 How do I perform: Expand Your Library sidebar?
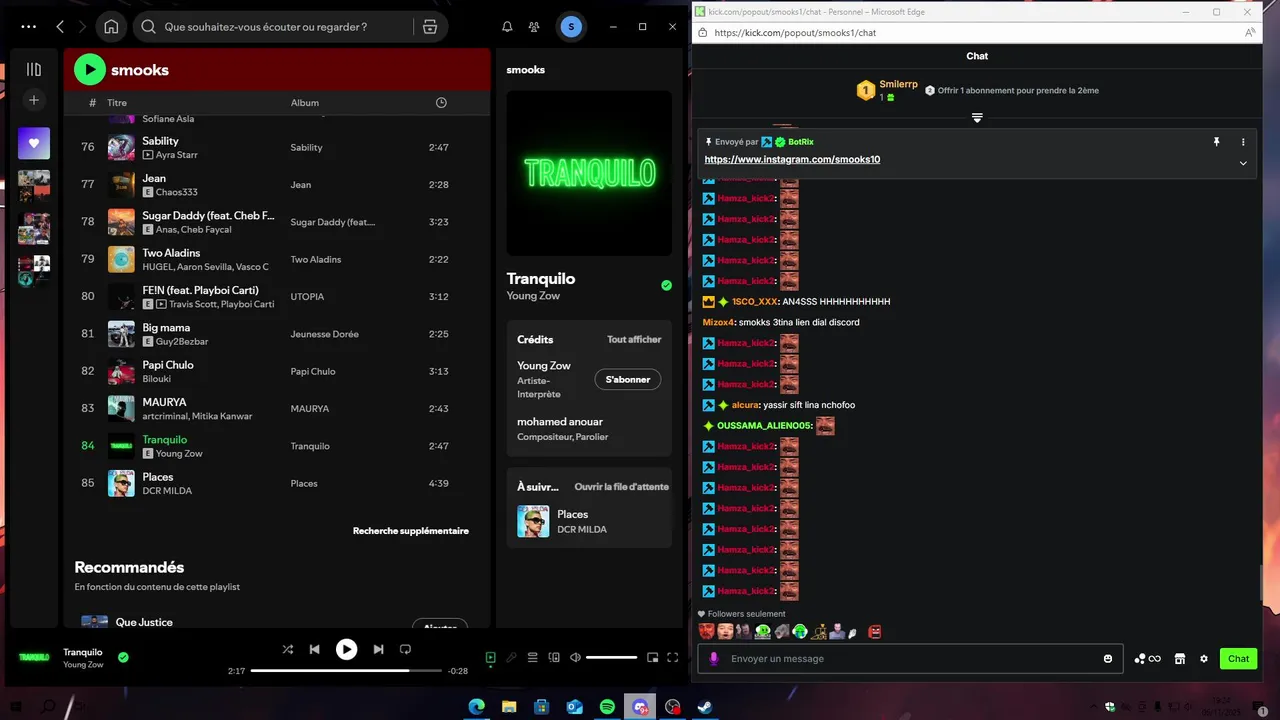(x=34, y=69)
